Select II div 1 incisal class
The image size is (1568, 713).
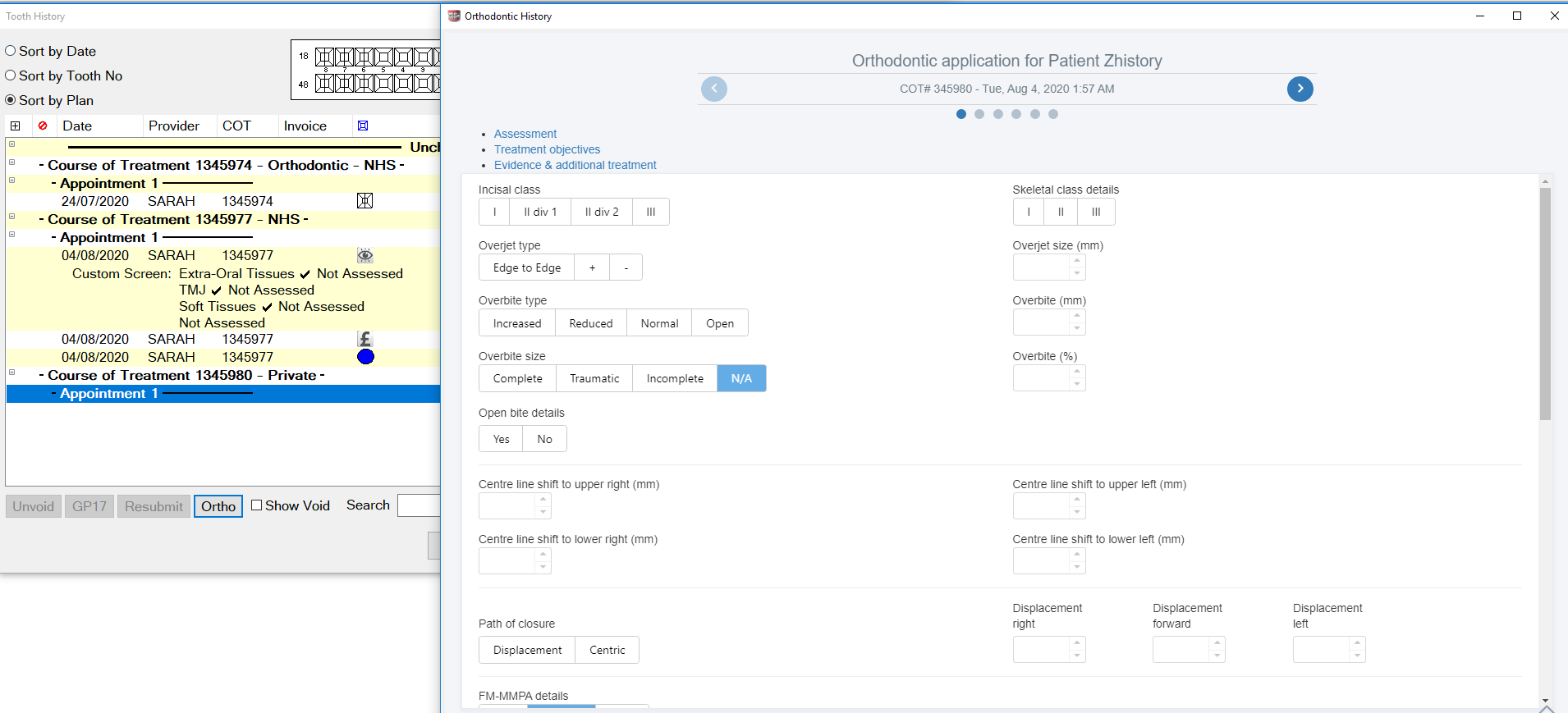point(539,212)
